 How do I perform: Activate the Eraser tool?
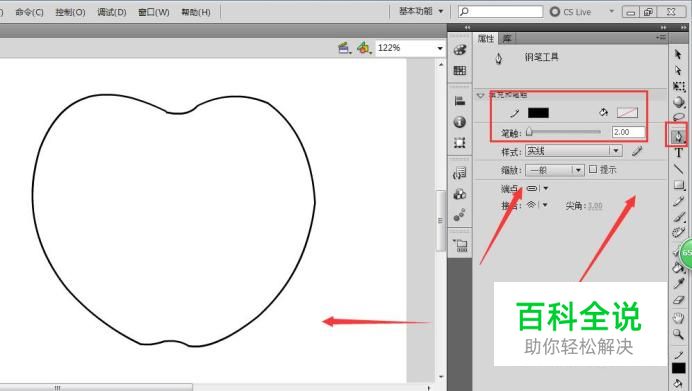pos(678,301)
